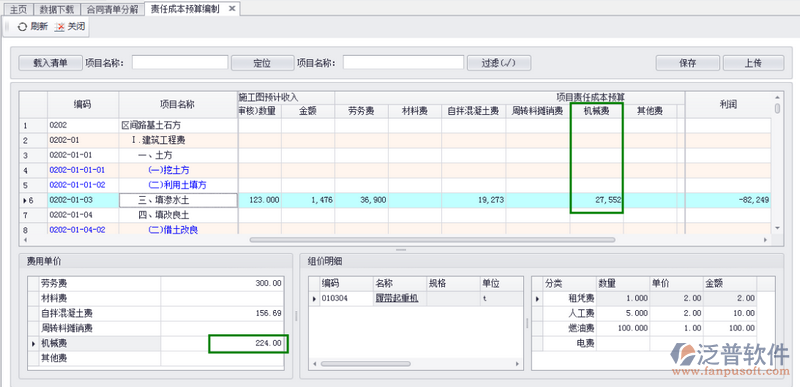The image size is (800, 387).
Task: Select the 项目名称 column header in grid
Action: tap(178, 105)
